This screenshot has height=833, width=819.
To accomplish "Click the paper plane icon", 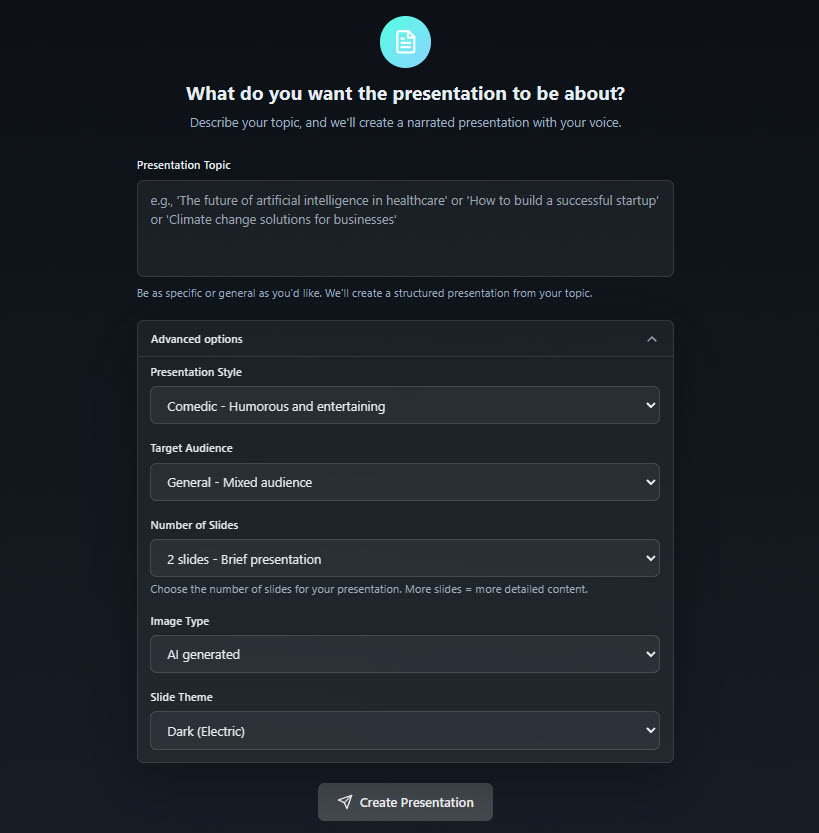I will 345,802.
